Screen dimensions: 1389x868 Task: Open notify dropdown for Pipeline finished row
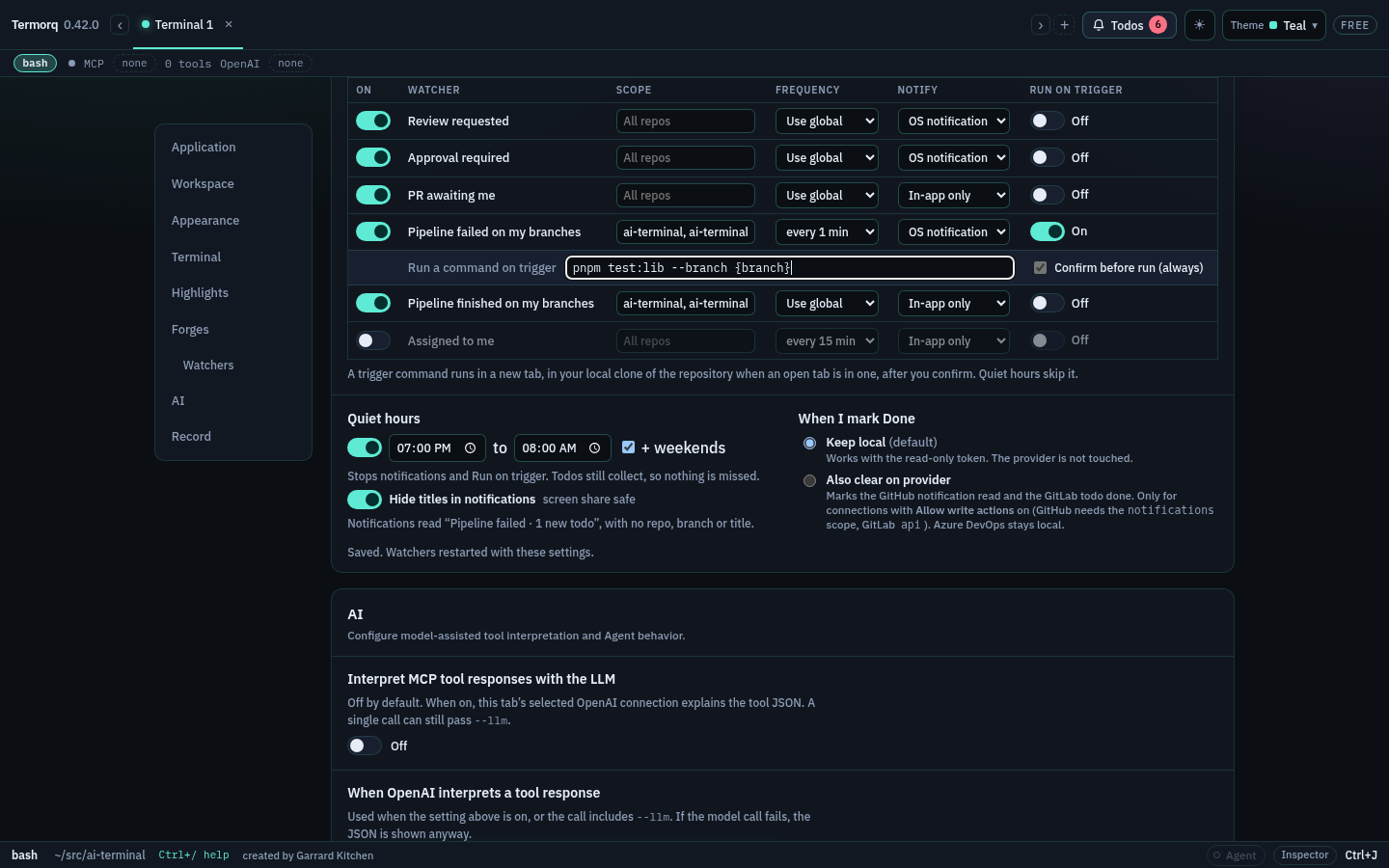[953, 303]
